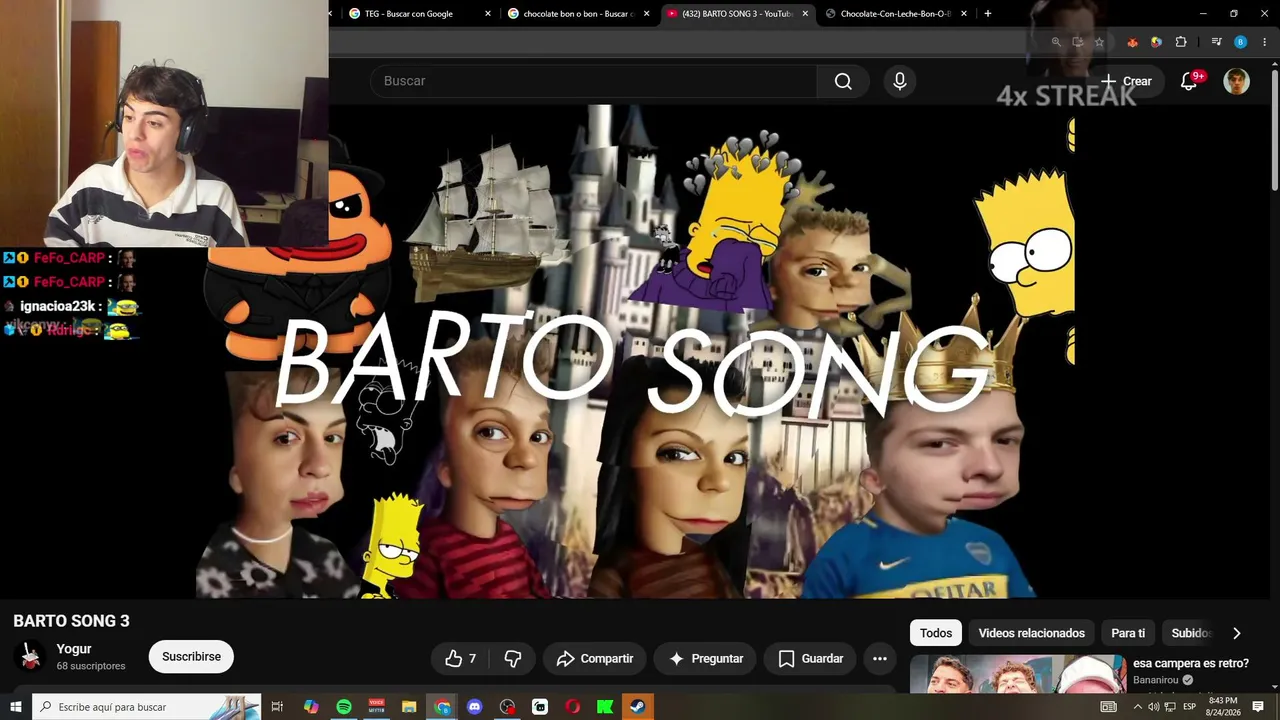1280x720 pixels.
Task: Open the Opera browser taskbar icon
Action: [x=573, y=707]
